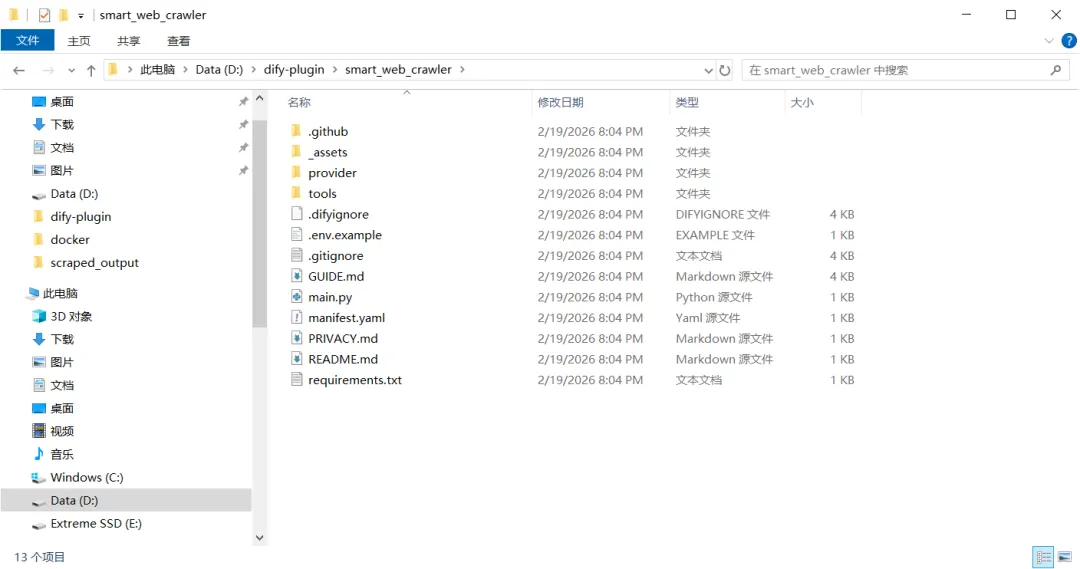Select Data (D:) under 此电脑 in sidebar

126,500
